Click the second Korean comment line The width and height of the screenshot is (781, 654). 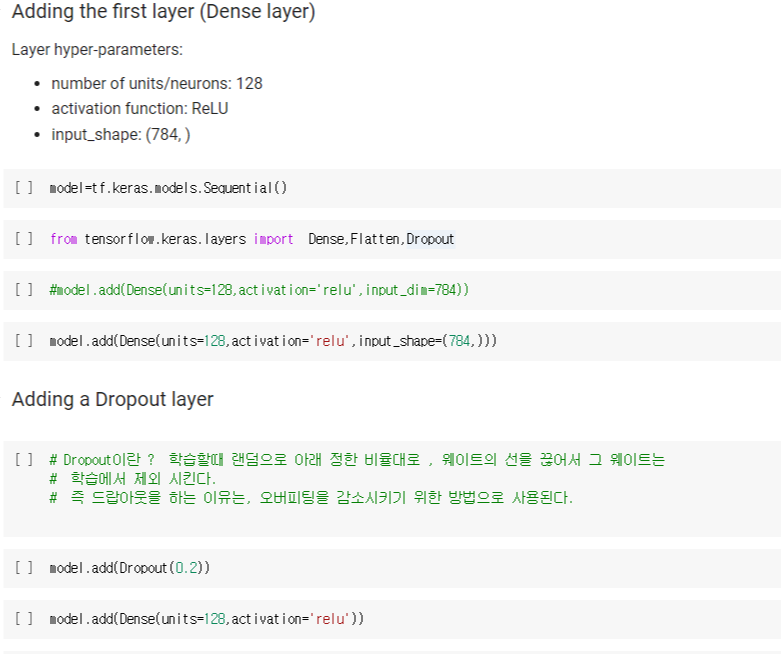[x=132, y=479]
